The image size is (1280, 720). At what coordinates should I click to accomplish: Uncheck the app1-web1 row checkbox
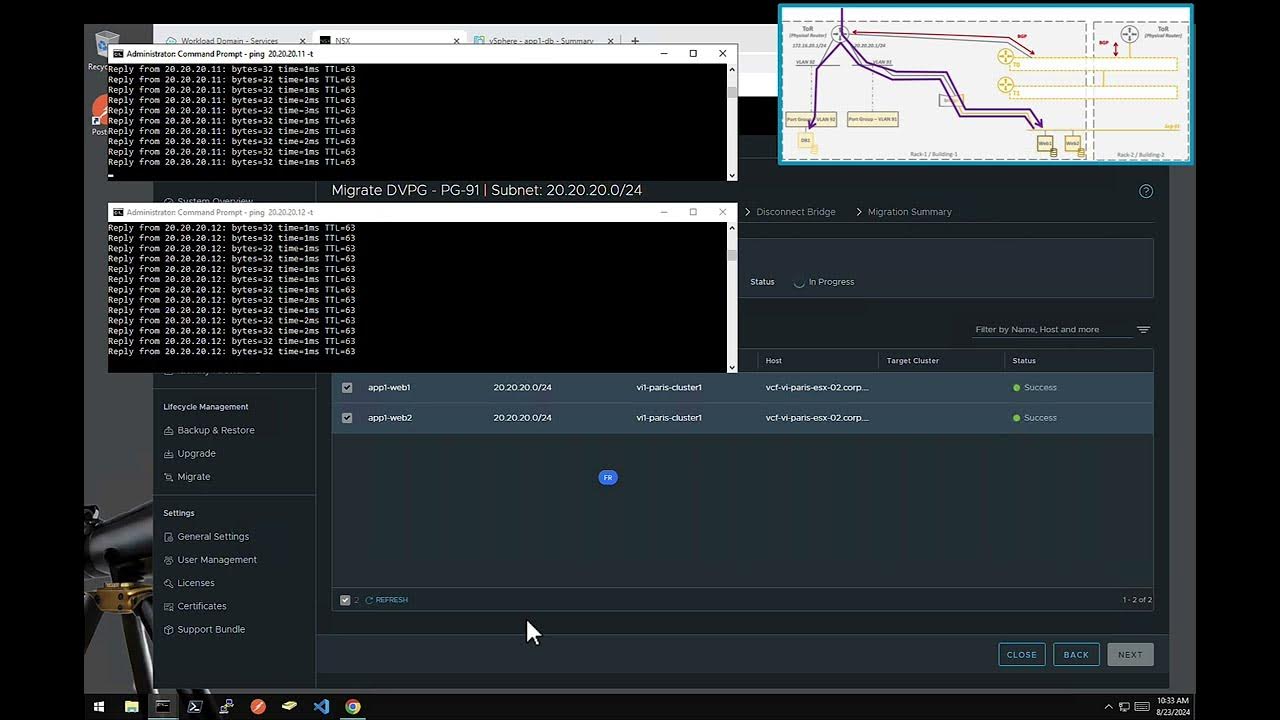(x=347, y=388)
